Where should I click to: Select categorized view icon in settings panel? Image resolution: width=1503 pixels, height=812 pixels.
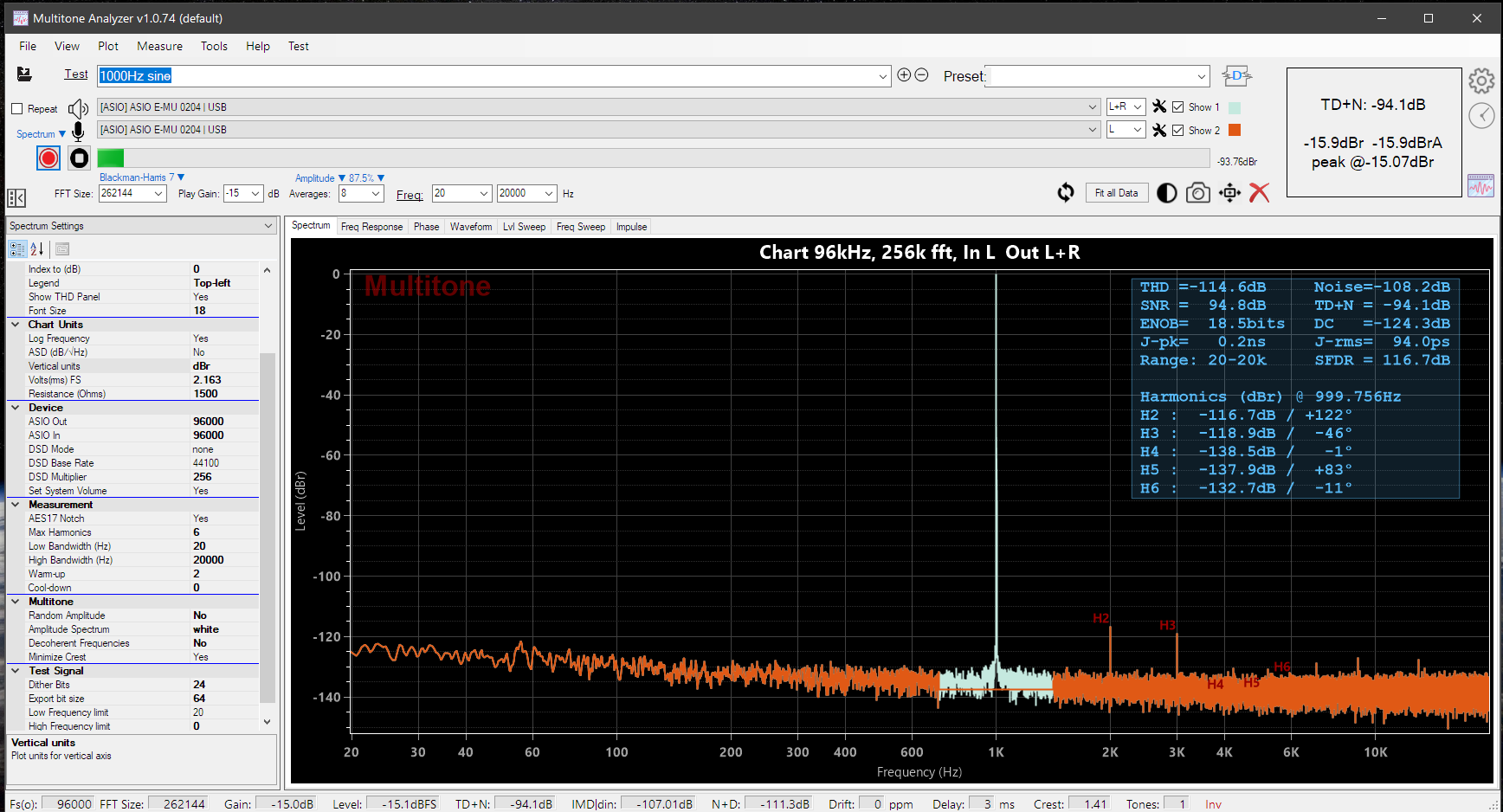pyautogui.click(x=18, y=249)
